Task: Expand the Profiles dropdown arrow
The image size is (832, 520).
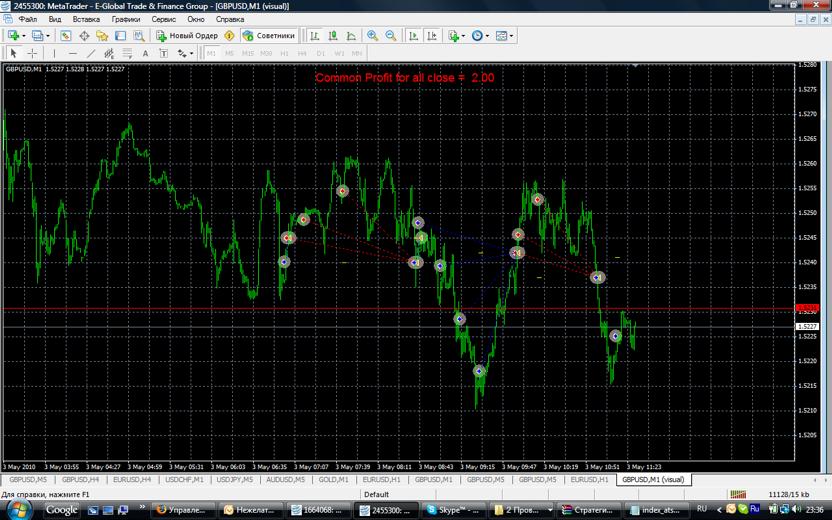Action: click(47, 36)
